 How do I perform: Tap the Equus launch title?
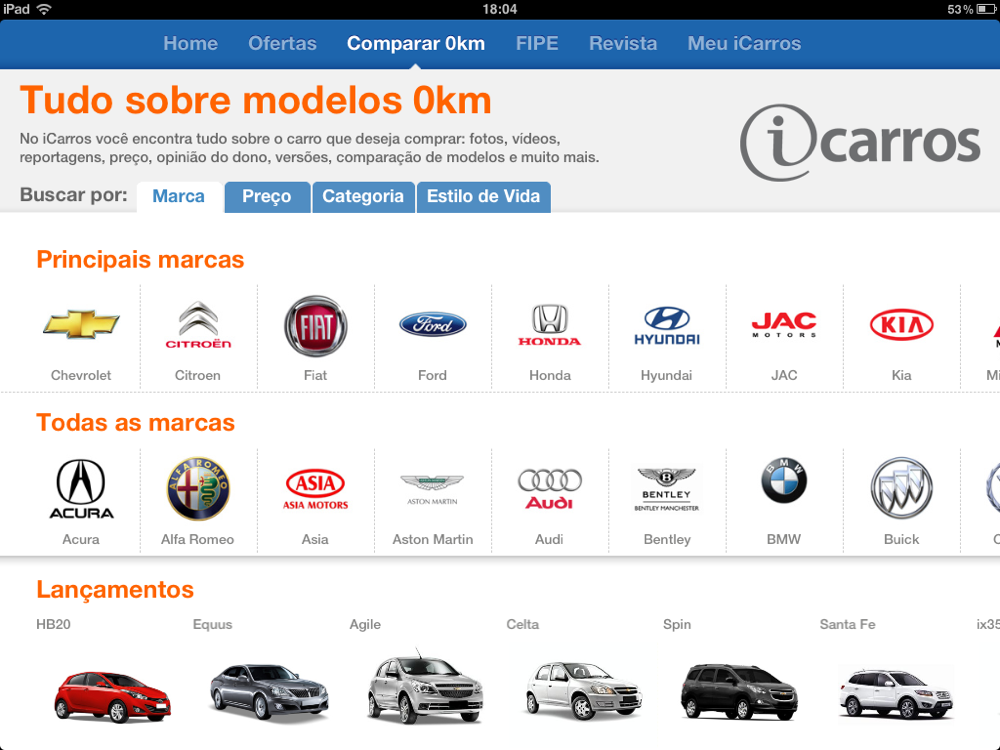click(212, 624)
